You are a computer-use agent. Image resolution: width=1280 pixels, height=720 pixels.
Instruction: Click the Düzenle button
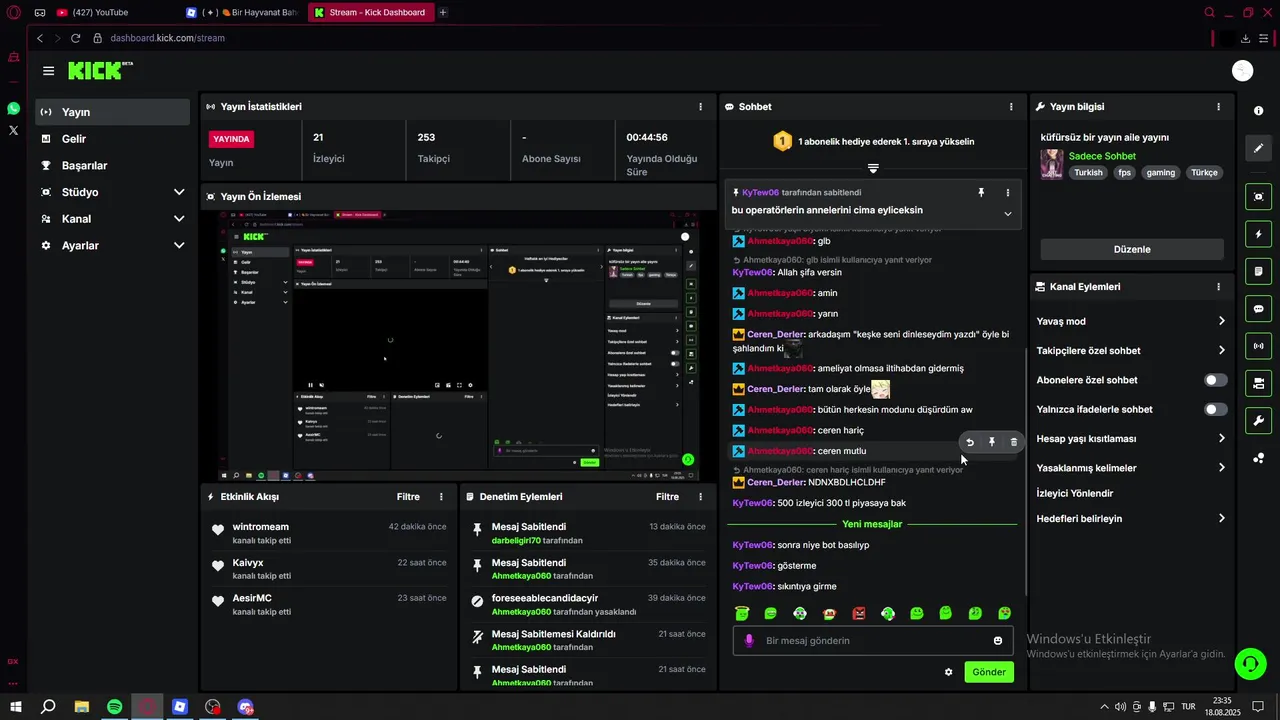point(1132,249)
